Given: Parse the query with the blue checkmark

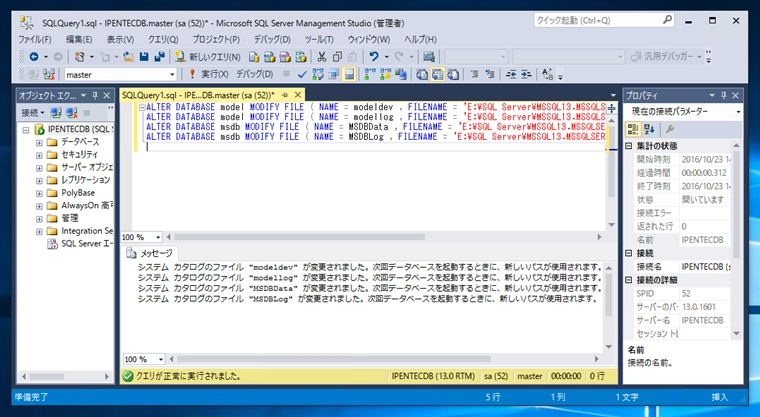Looking at the screenshot, I should pos(302,75).
